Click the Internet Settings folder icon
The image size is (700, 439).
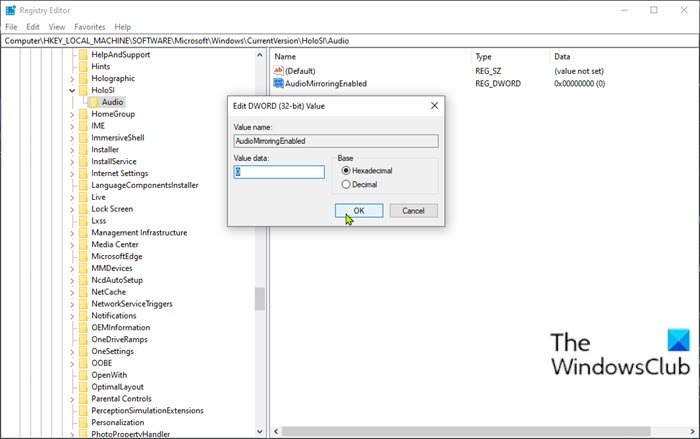(x=83, y=173)
